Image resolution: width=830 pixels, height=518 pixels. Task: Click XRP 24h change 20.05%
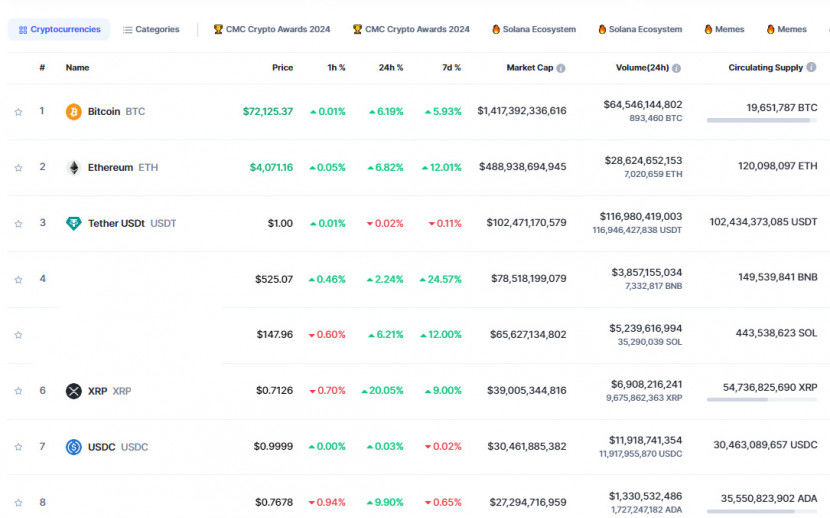click(382, 391)
